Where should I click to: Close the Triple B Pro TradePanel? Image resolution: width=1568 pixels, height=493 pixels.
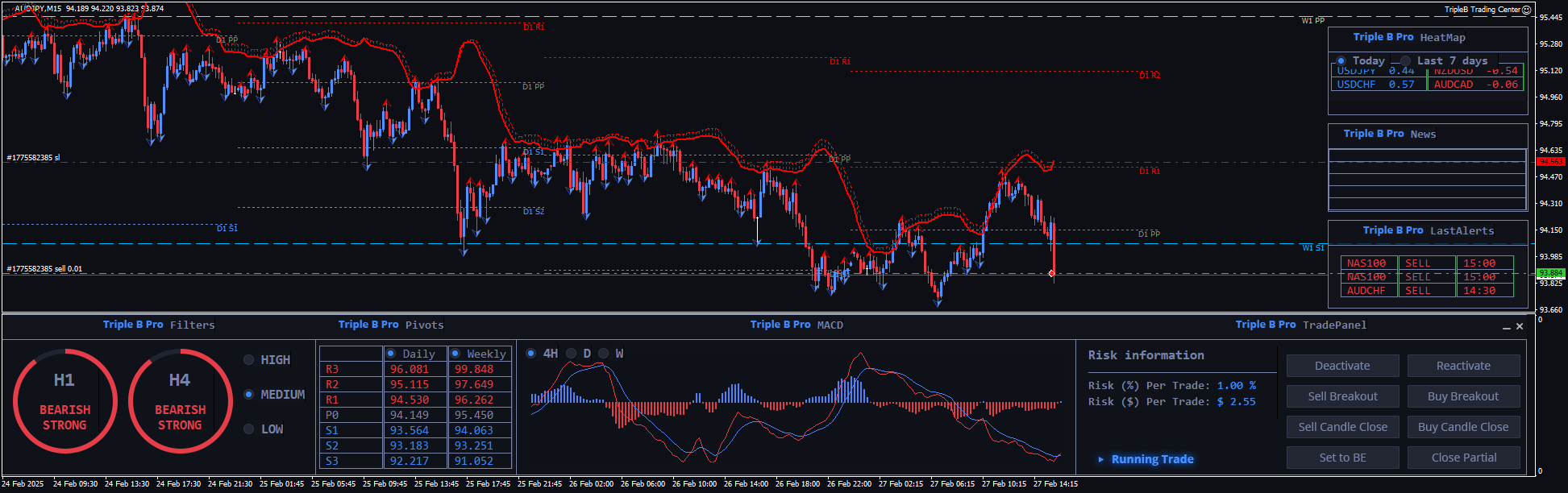click(1520, 326)
